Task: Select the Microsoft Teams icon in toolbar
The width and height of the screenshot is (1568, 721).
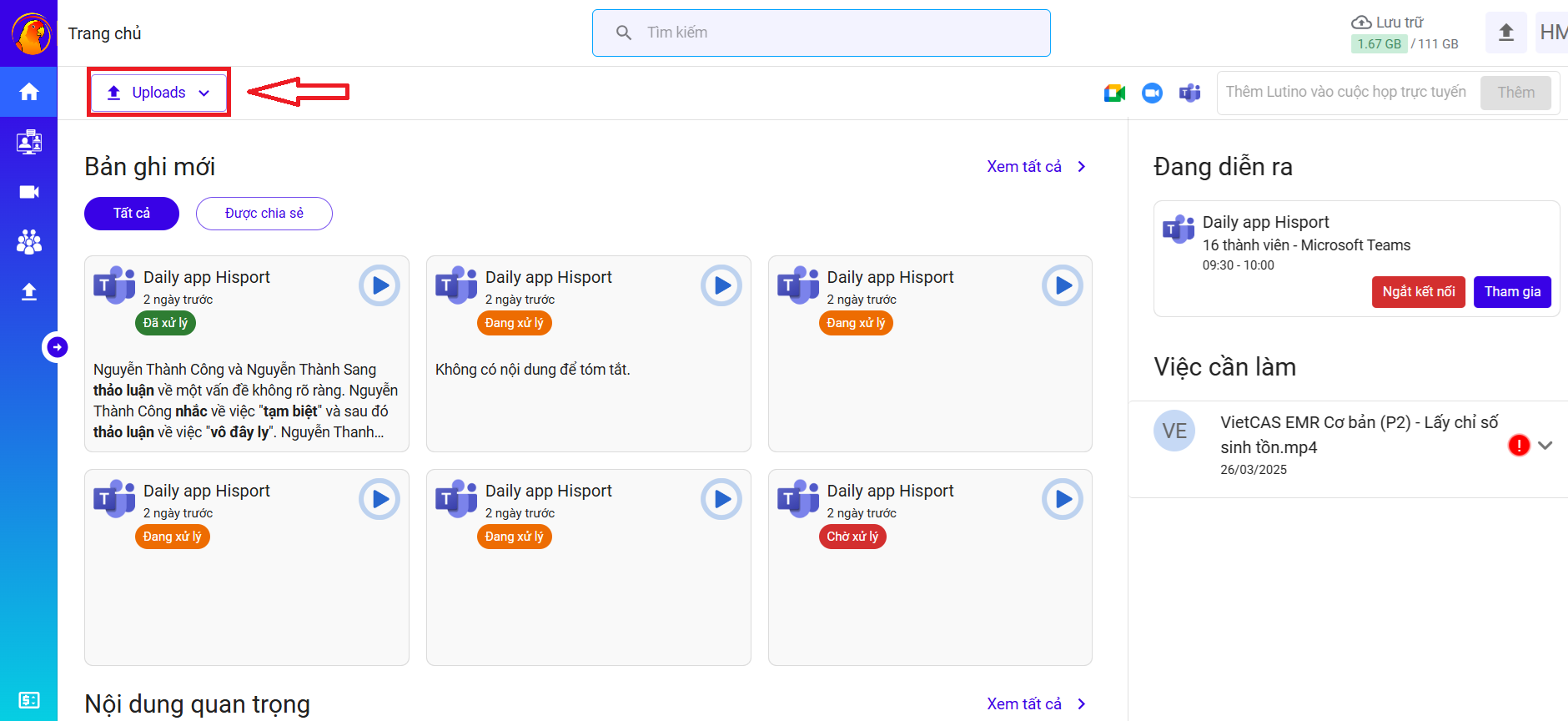Action: pyautogui.click(x=1190, y=93)
